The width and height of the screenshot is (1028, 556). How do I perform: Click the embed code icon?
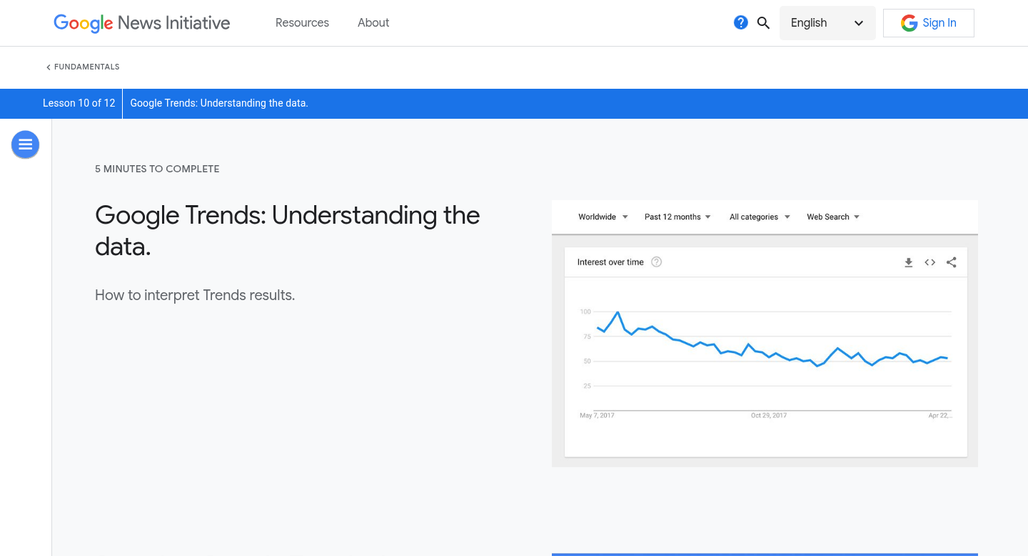(930, 263)
